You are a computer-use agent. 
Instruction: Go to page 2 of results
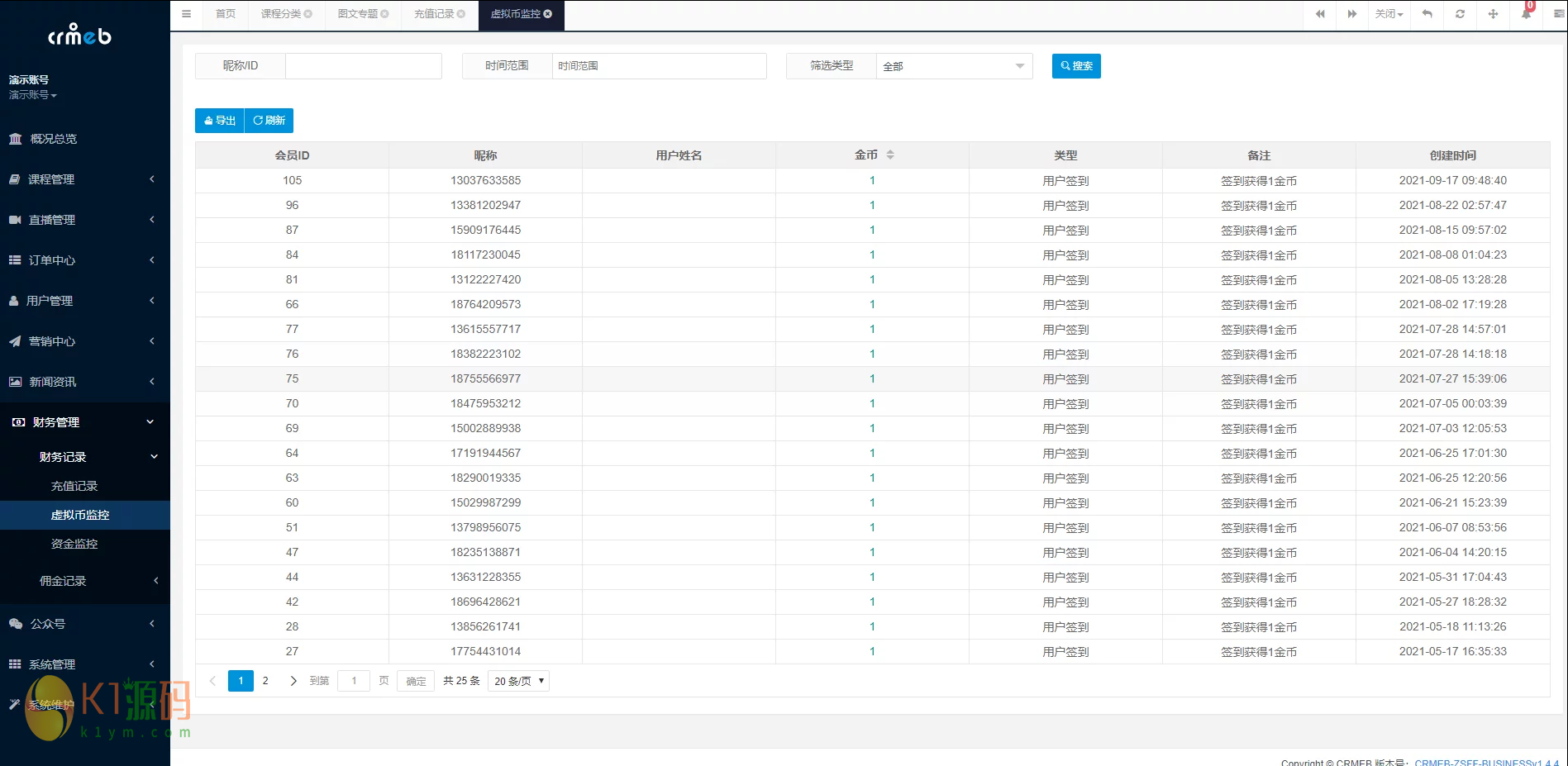tap(265, 681)
